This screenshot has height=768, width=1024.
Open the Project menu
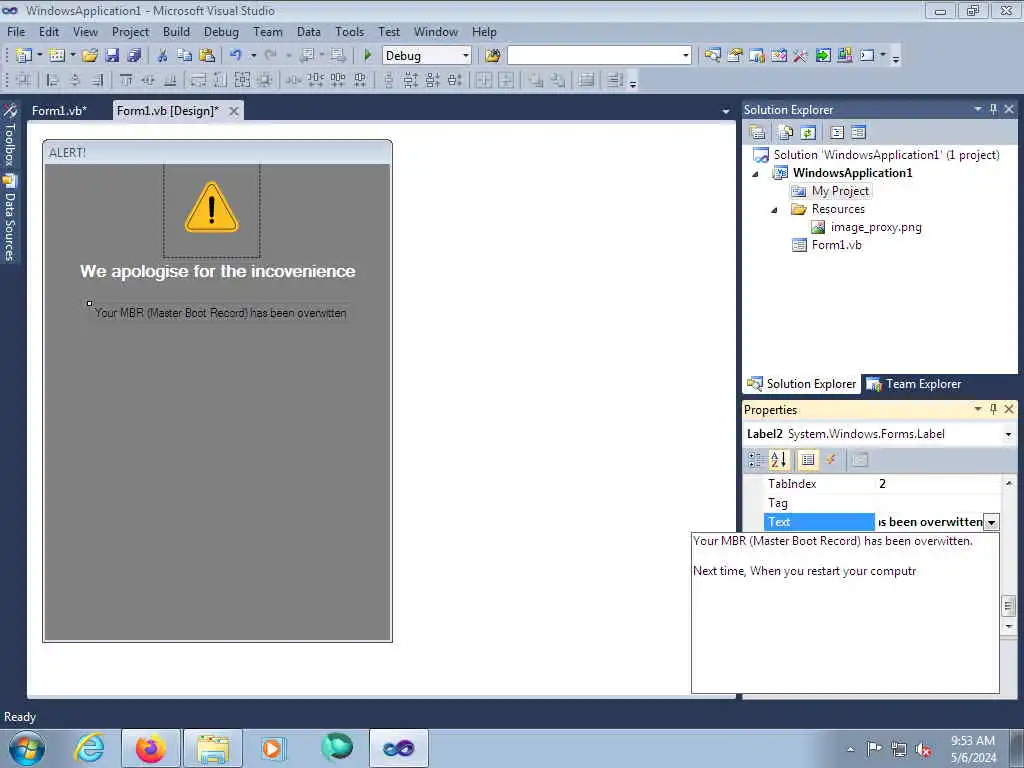[130, 31]
